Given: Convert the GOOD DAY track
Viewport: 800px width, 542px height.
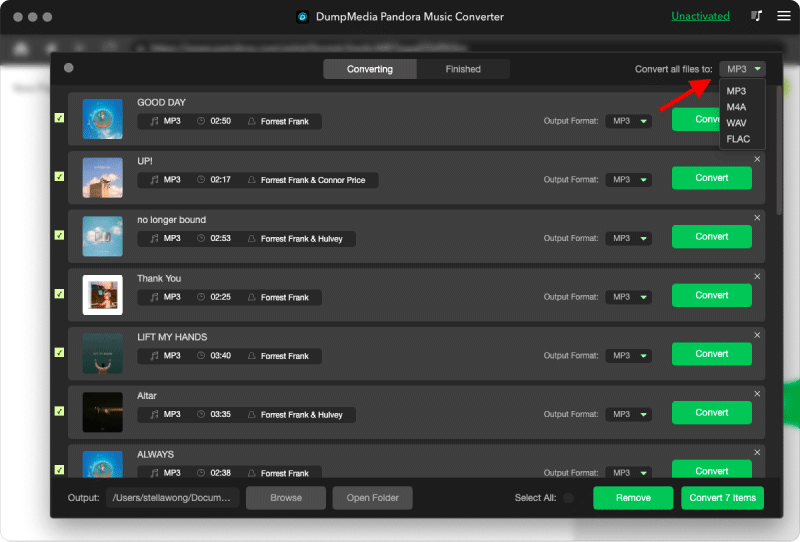Looking at the screenshot, I should pos(696,119).
